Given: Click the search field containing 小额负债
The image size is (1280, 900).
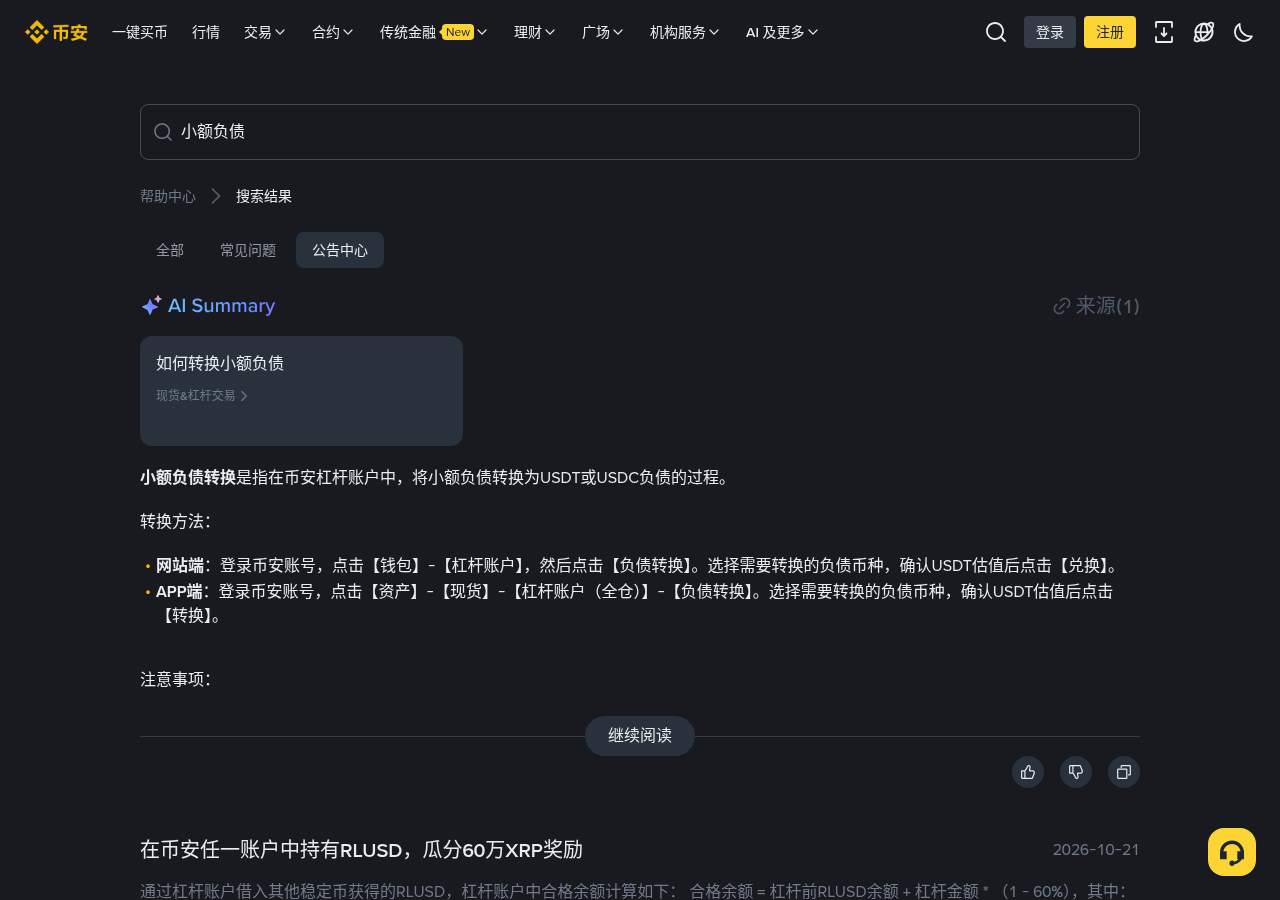Looking at the screenshot, I should click(x=640, y=132).
